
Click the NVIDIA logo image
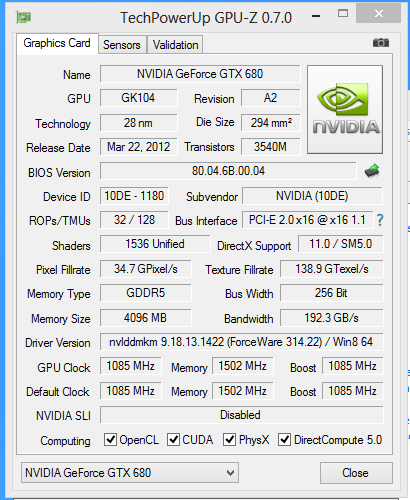(x=345, y=109)
